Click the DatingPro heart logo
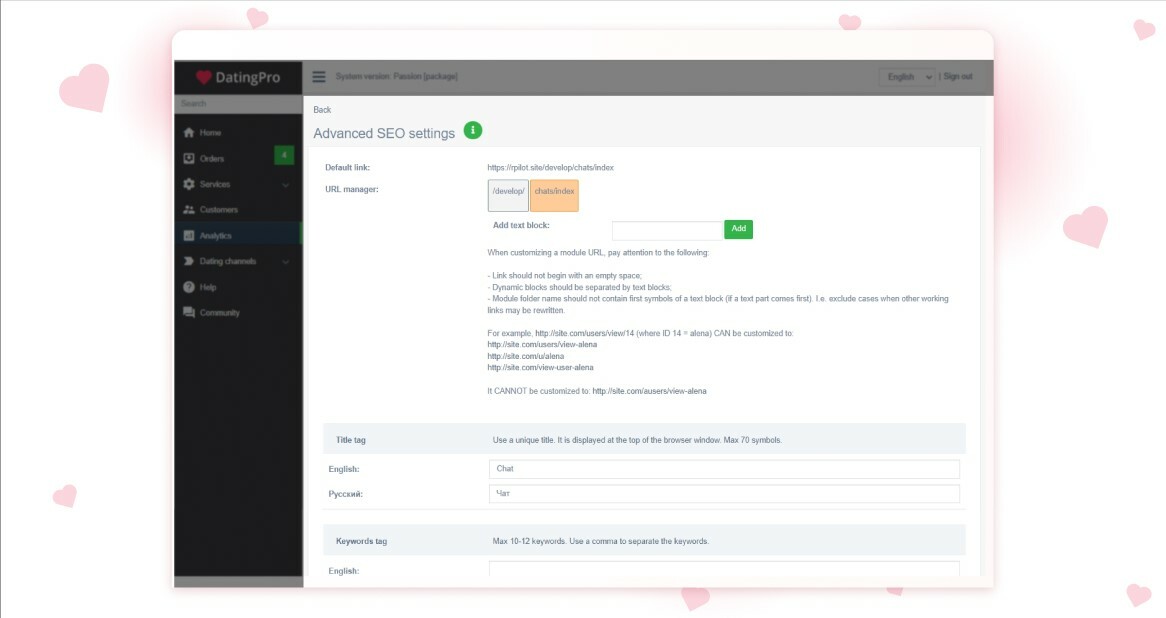 click(x=202, y=77)
